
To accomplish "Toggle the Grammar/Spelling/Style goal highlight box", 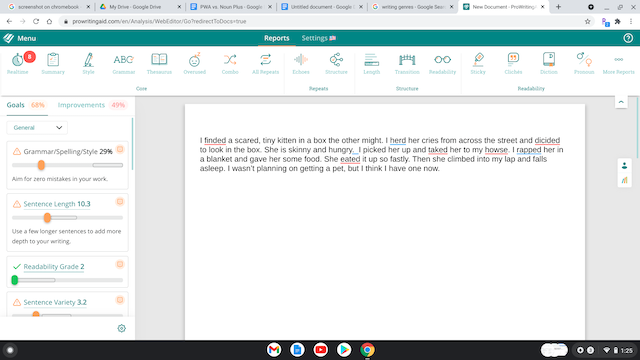I will coord(120,149).
